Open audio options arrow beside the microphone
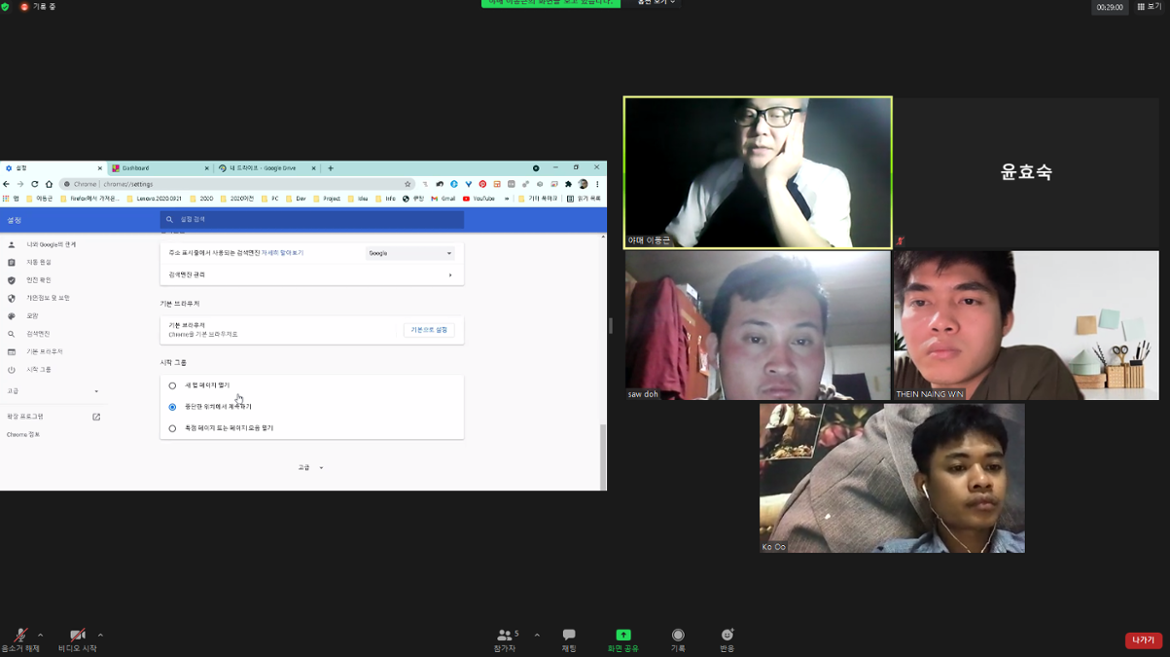This screenshot has height=657, width=1170. (40, 635)
